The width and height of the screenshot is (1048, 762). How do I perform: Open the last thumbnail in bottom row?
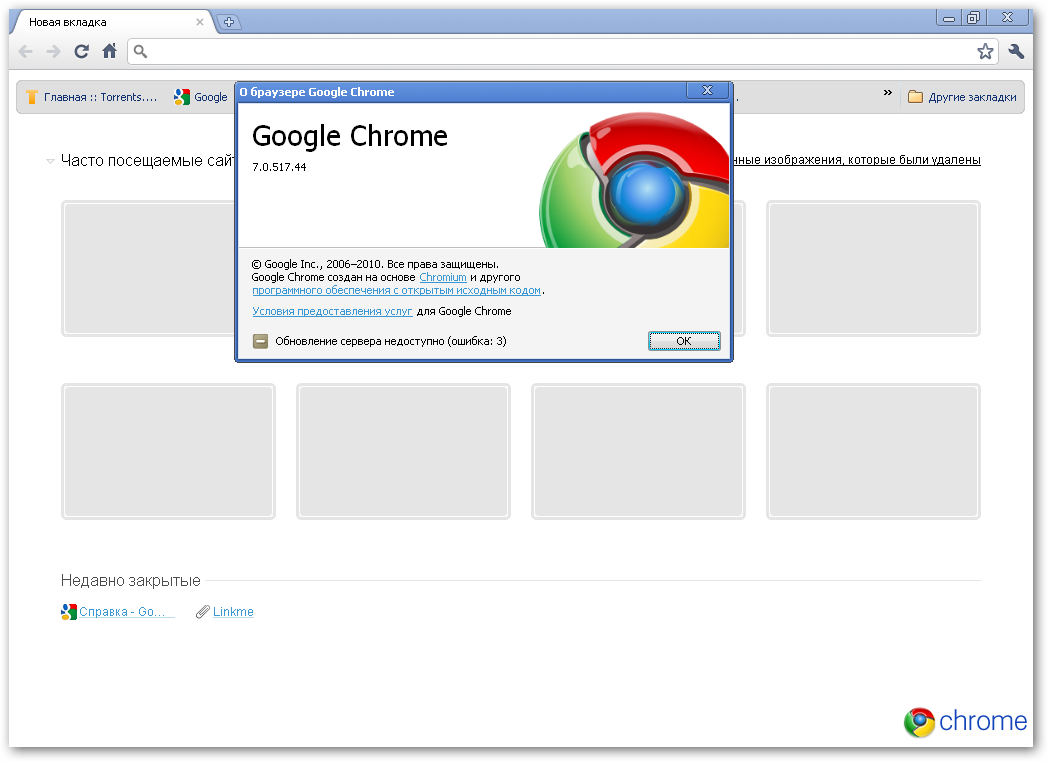pyautogui.click(x=873, y=451)
